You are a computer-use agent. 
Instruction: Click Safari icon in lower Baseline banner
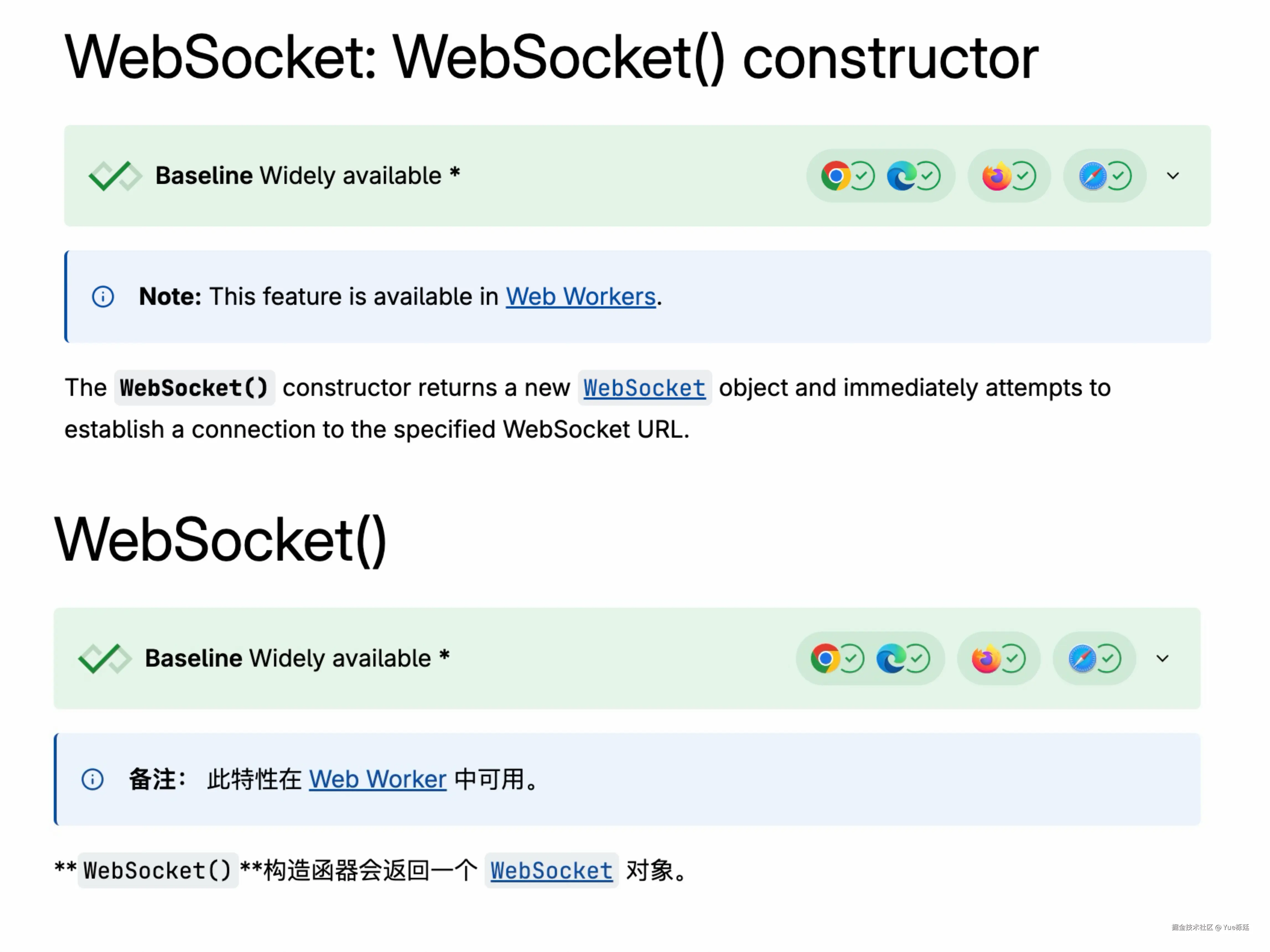[1082, 658]
